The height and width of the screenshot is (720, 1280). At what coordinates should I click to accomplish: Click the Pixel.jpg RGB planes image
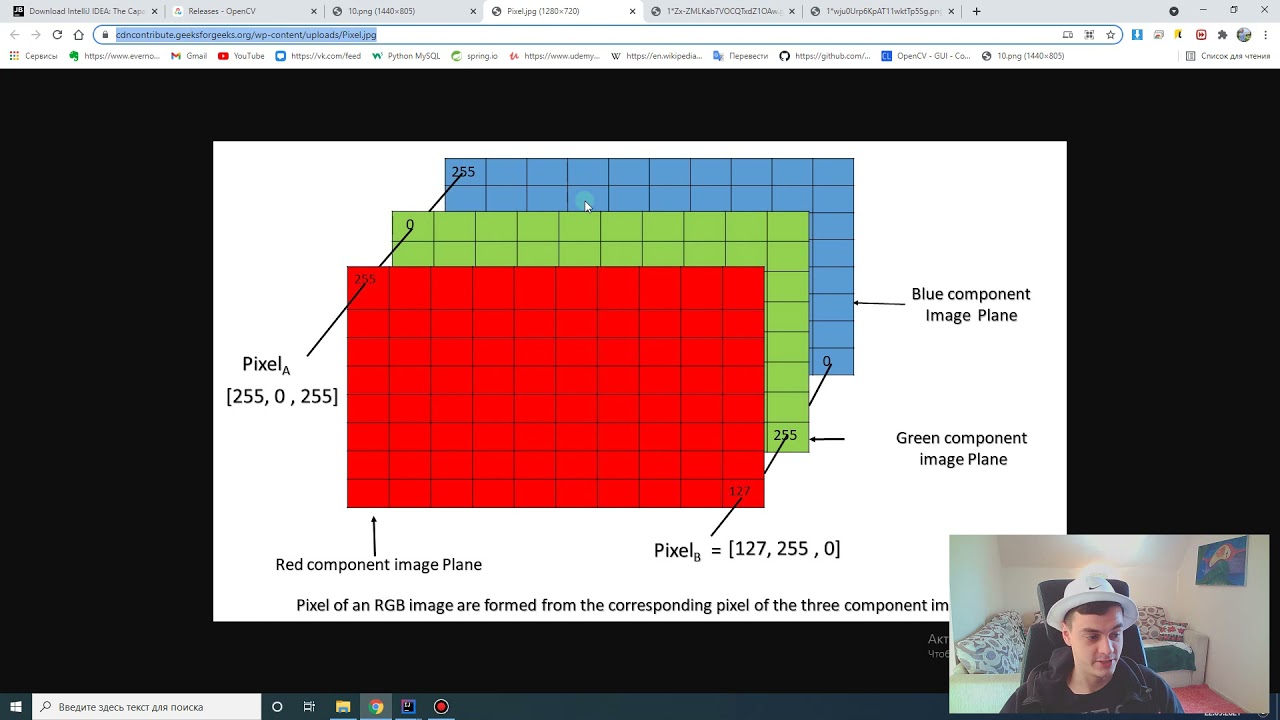pos(640,381)
